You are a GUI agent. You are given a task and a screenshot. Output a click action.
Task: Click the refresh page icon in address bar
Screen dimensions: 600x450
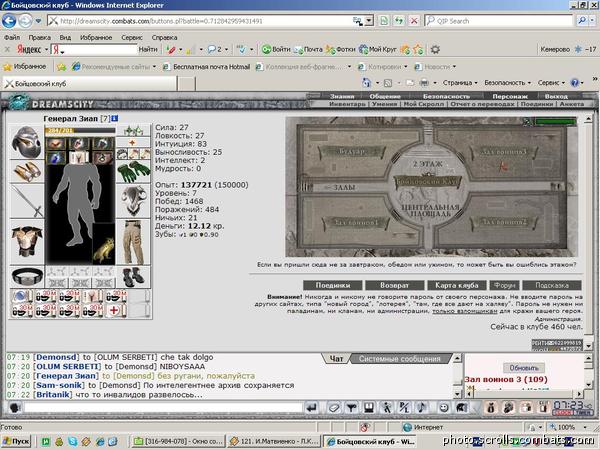[x=399, y=21]
